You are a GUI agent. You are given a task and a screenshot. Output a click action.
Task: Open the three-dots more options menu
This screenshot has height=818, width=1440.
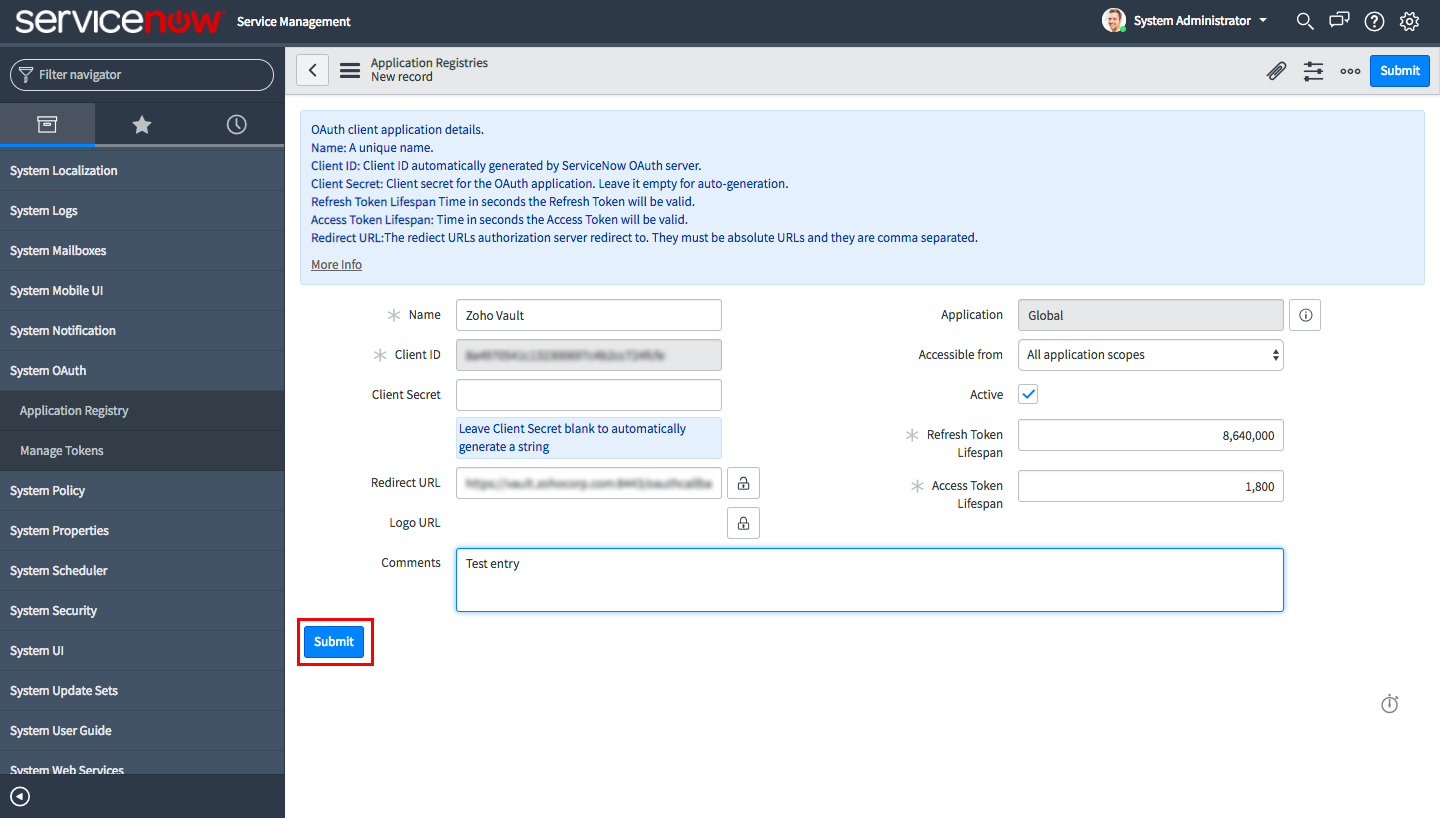coord(1350,71)
